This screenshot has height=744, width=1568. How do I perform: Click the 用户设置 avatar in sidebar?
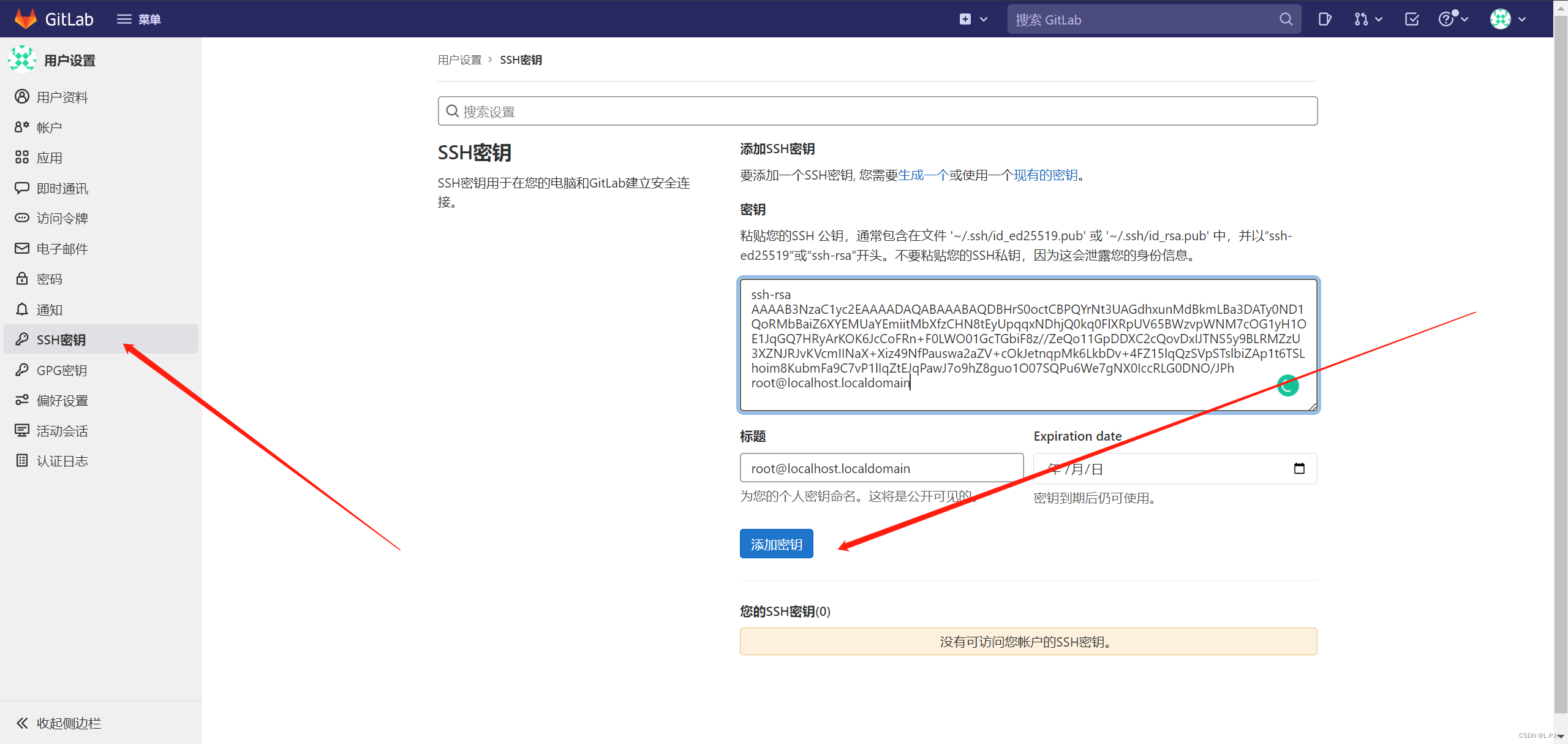pos(22,59)
